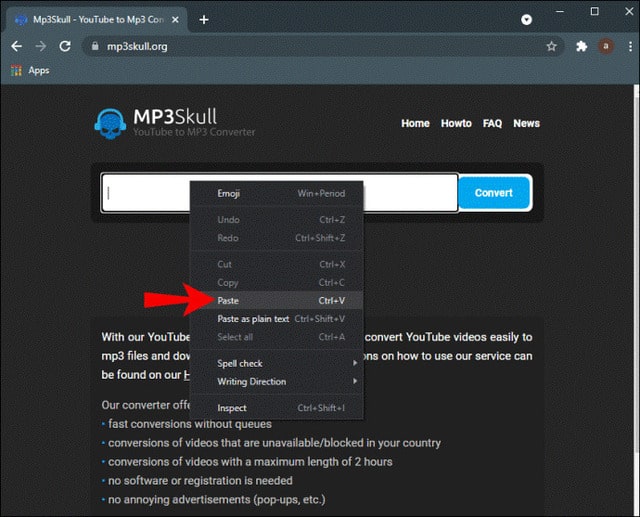Click the mp3skull.org address bar
Image resolution: width=640 pixels, height=517 pixels.
pos(322,46)
